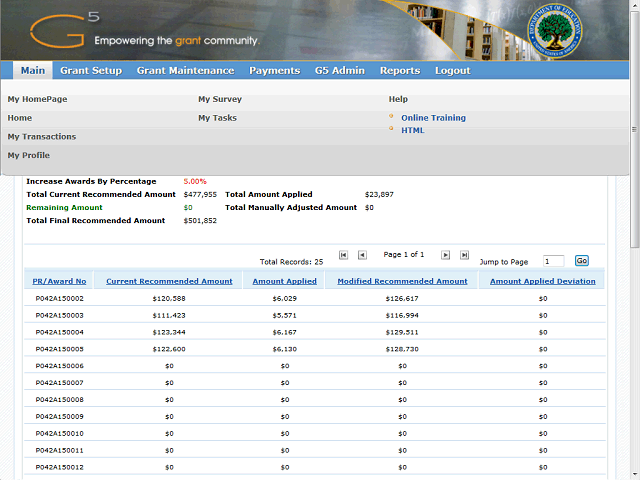Click Logout in the navigation bar

coord(452,71)
